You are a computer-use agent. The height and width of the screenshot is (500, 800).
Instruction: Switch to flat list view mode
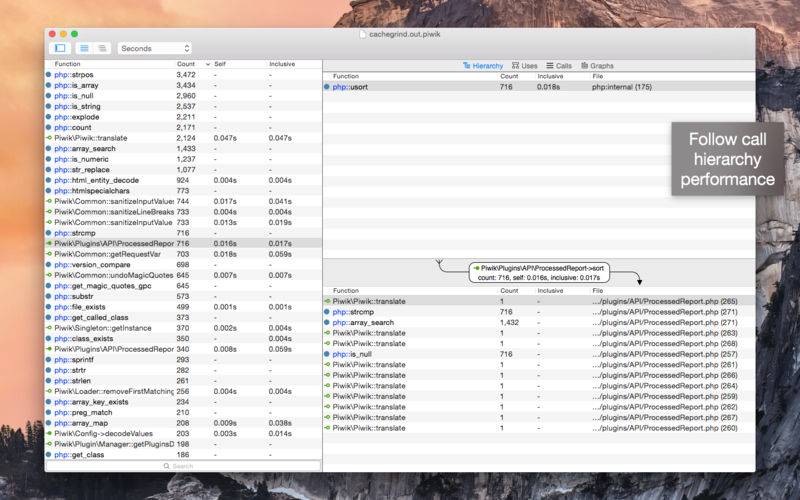84,48
